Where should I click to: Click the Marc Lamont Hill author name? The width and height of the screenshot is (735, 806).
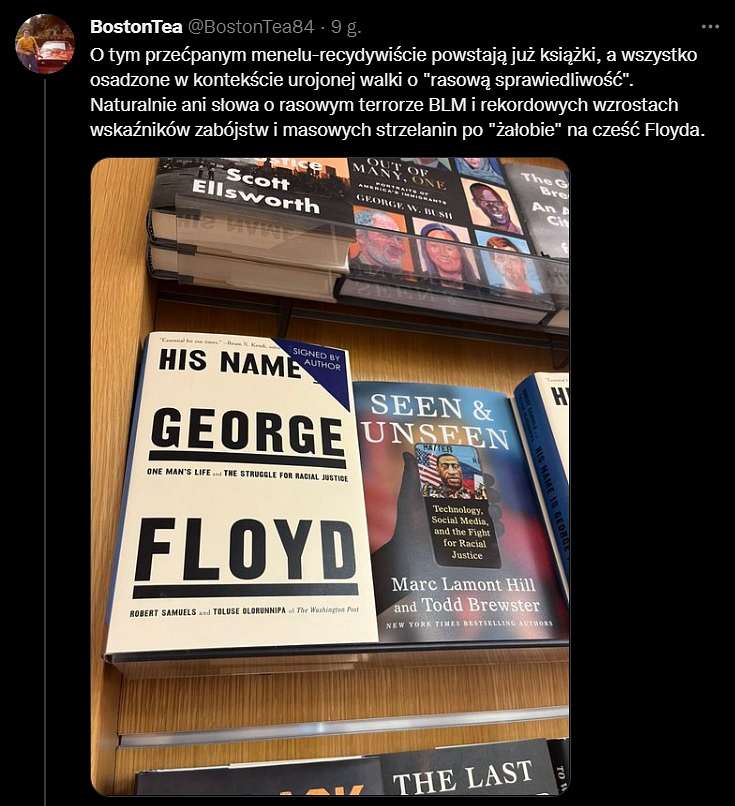[463, 584]
